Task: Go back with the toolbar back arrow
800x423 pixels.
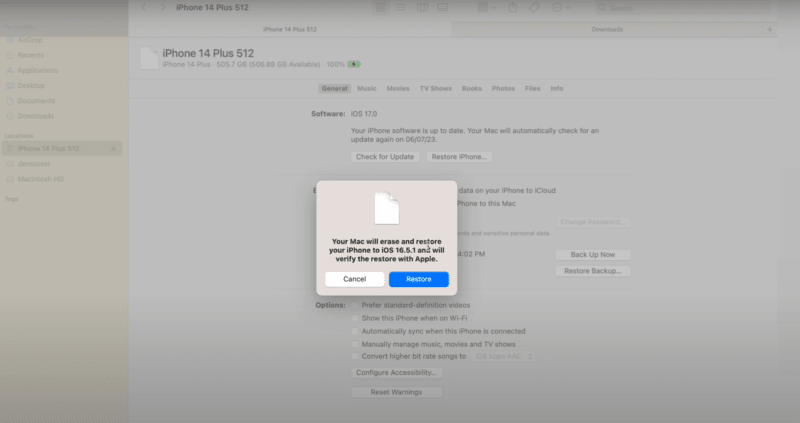Action: click(143, 7)
